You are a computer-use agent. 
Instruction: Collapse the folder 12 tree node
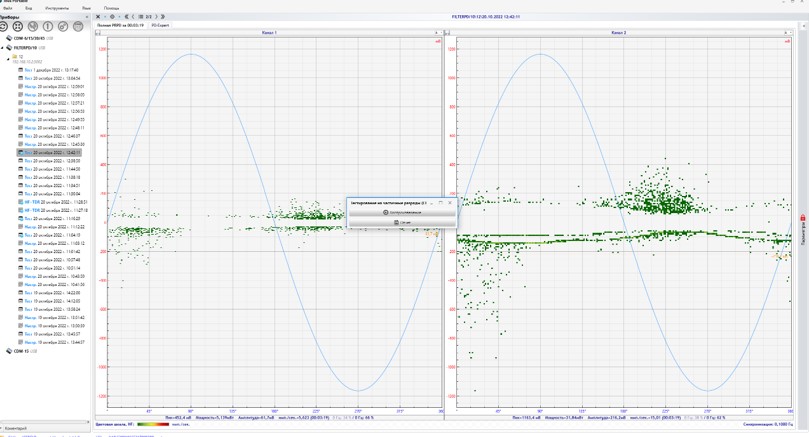pyautogui.click(x=9, y=57)
